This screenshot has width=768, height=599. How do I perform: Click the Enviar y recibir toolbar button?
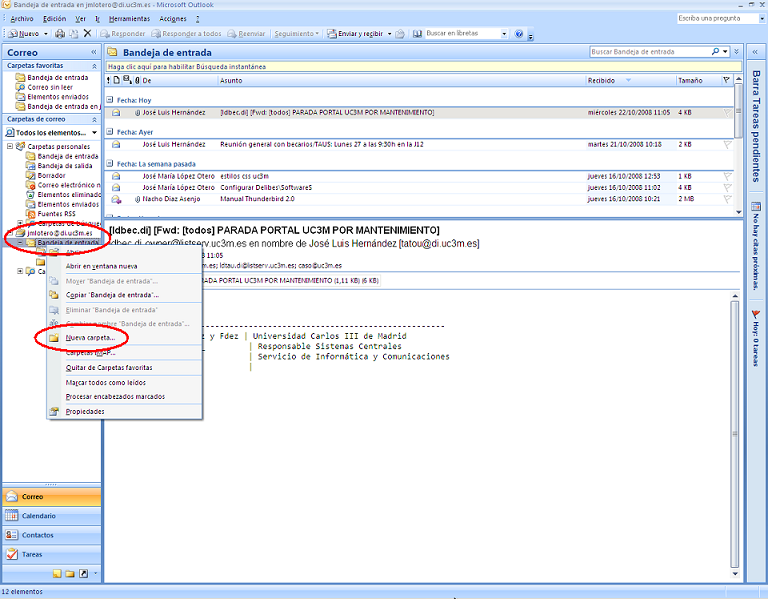click(x=355, y=33)
